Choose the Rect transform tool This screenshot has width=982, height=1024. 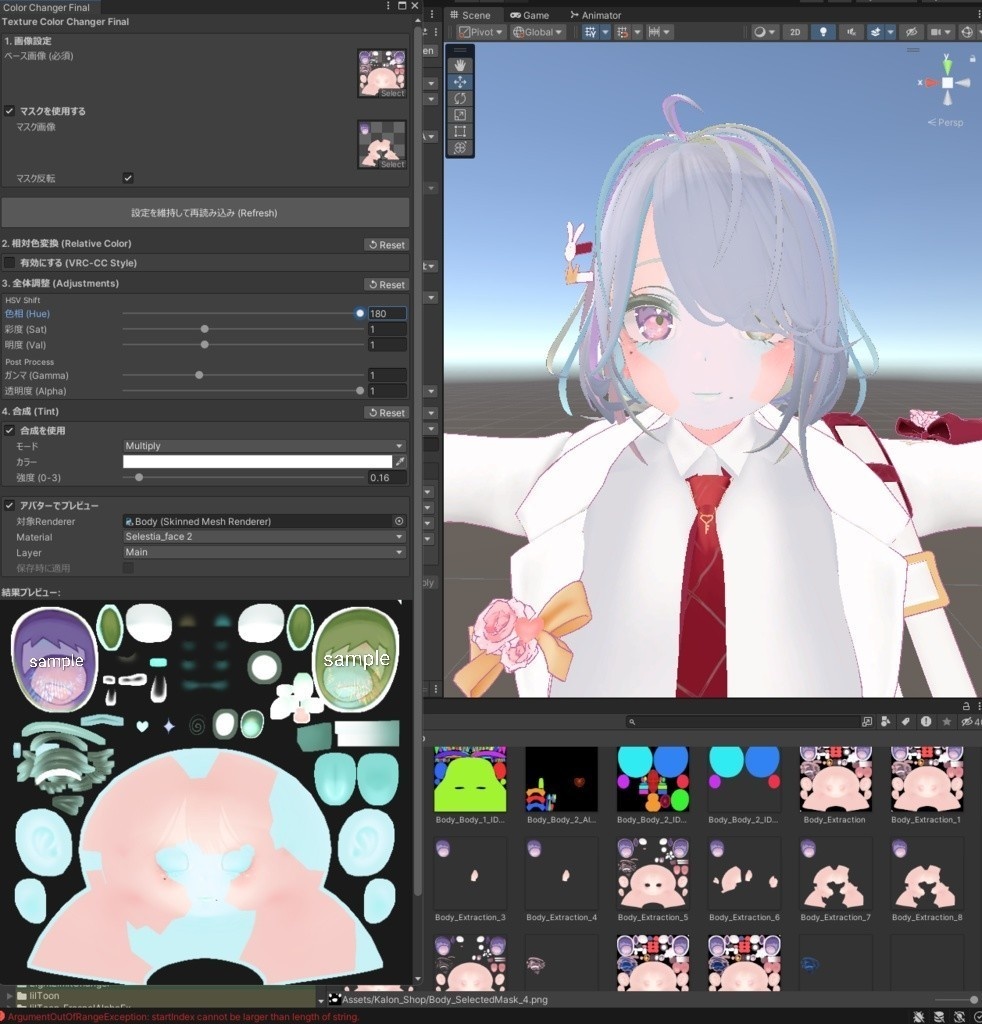click(460, 130)
